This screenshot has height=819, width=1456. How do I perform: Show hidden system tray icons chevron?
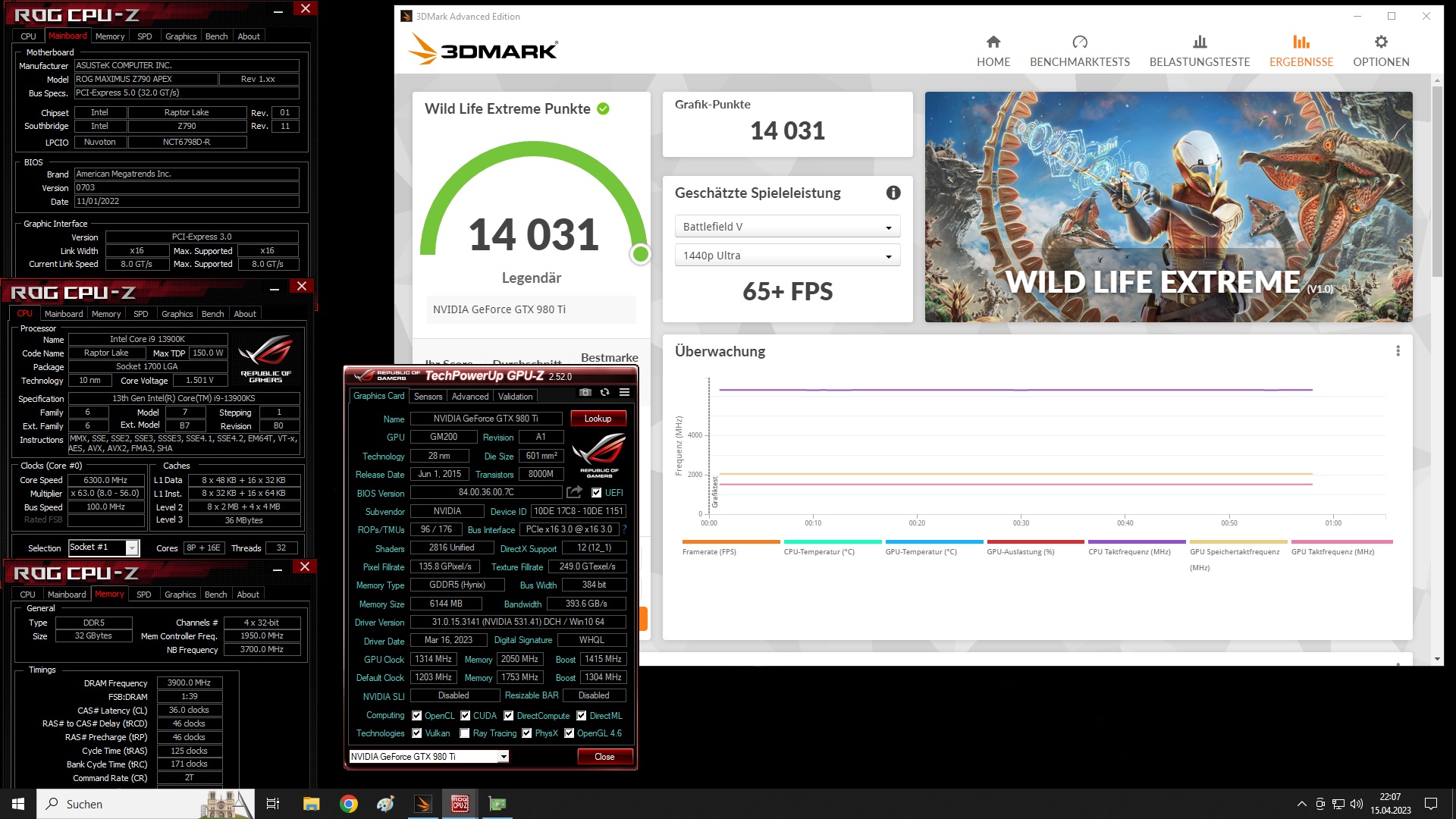point(1301,804)
